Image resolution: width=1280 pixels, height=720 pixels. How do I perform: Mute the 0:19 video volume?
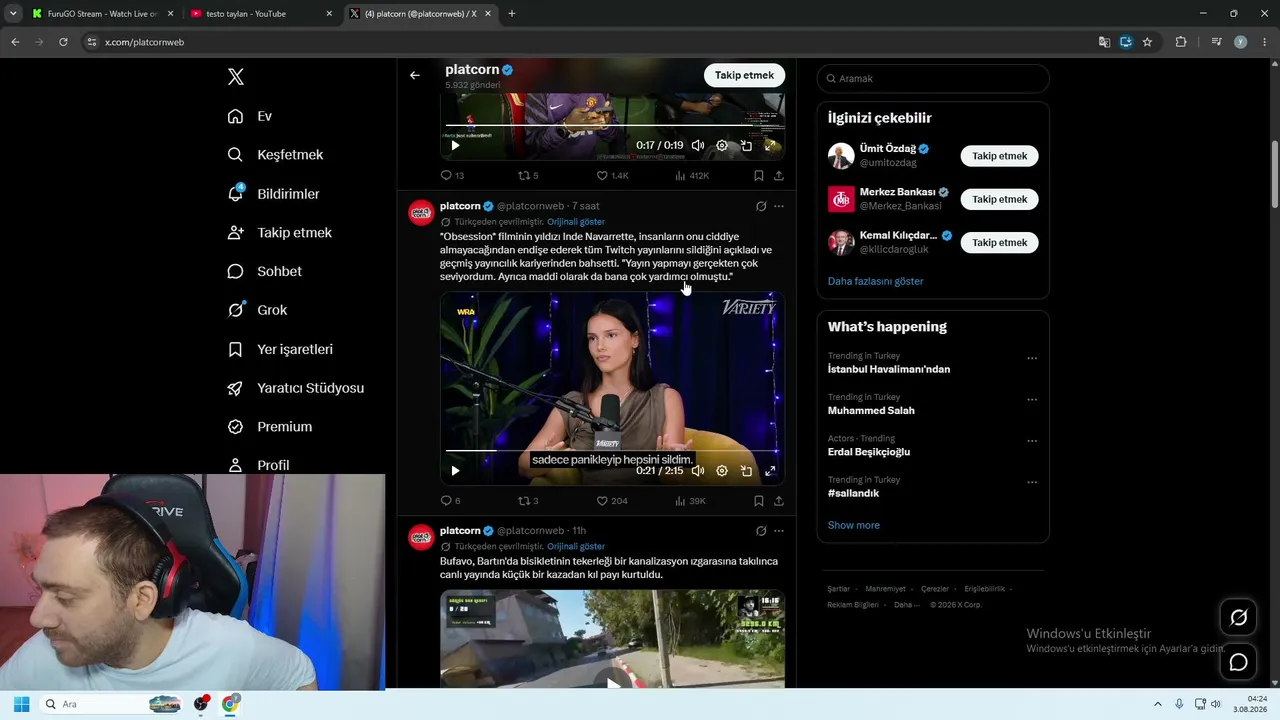[x=697, y=145]
